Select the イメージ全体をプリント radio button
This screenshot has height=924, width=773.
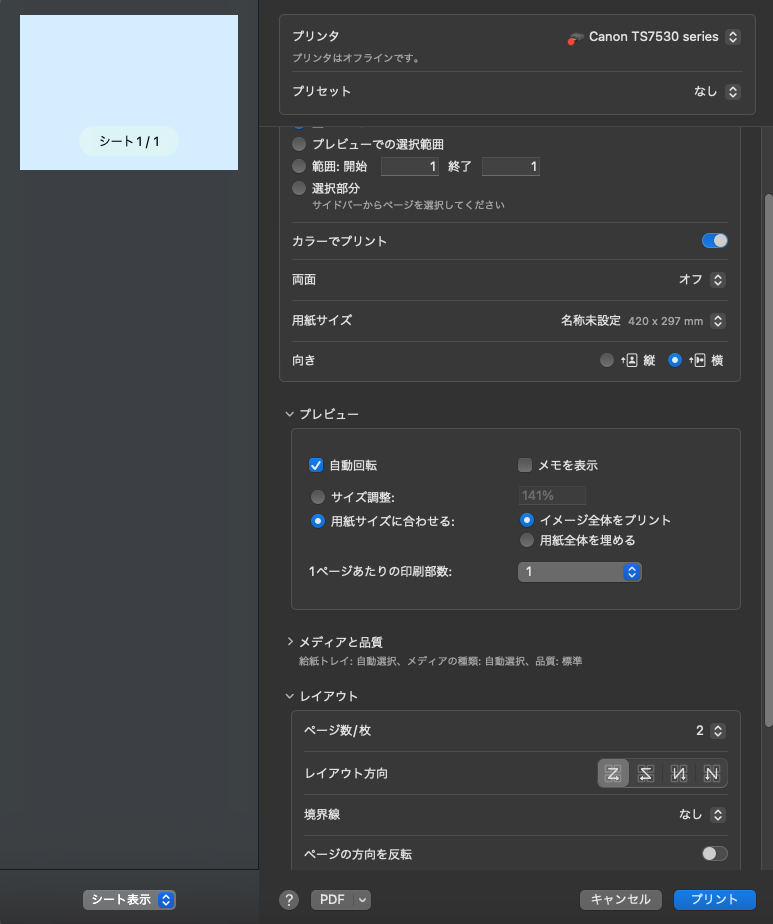[527, 520]
